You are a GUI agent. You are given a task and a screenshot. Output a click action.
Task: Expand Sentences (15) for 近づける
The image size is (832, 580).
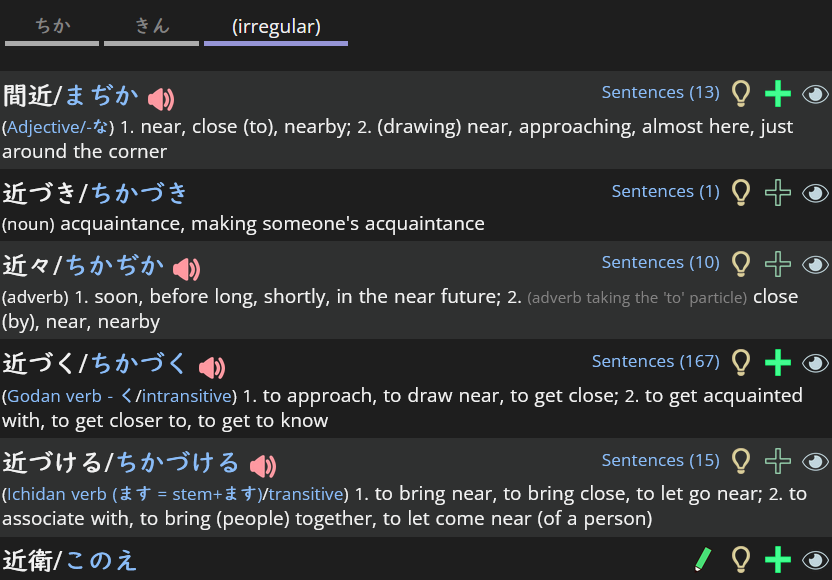tap(660, 460)
